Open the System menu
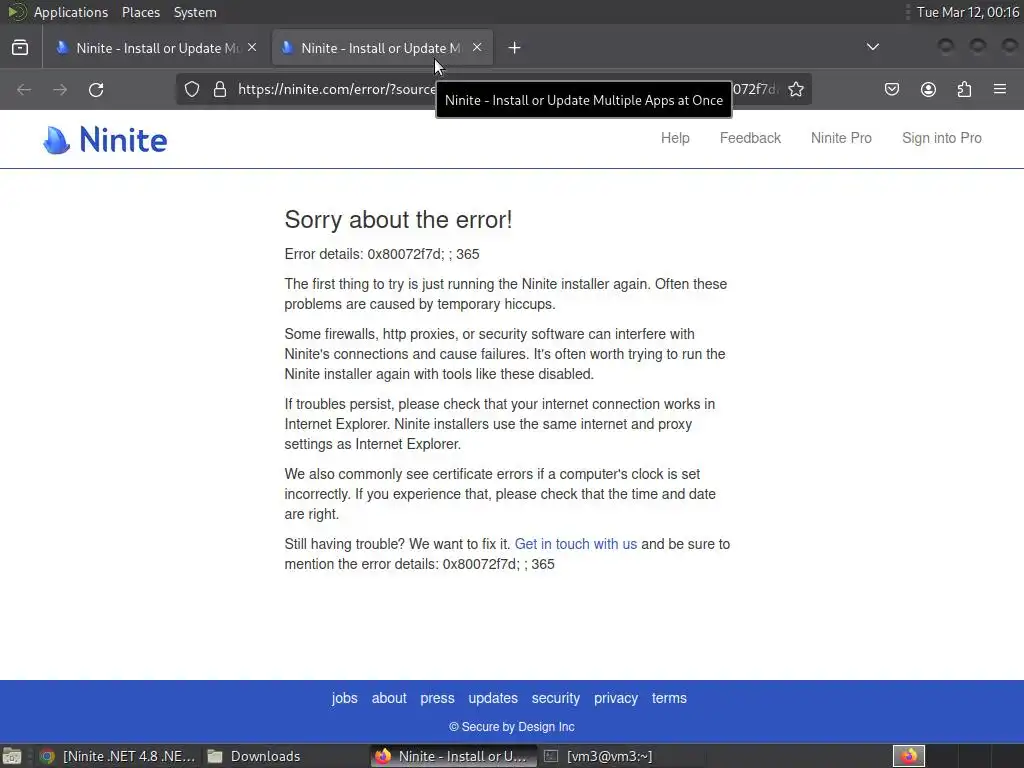This screenshot has height=768, width=1024. (x=195, y=12)
